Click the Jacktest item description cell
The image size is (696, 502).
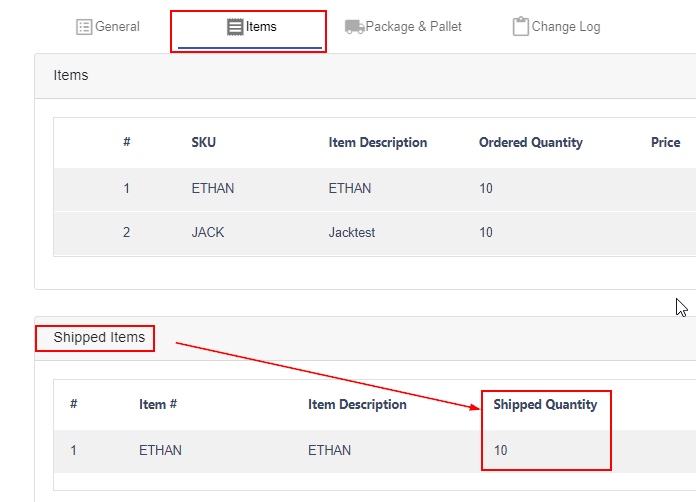click(x=352, y=232)
